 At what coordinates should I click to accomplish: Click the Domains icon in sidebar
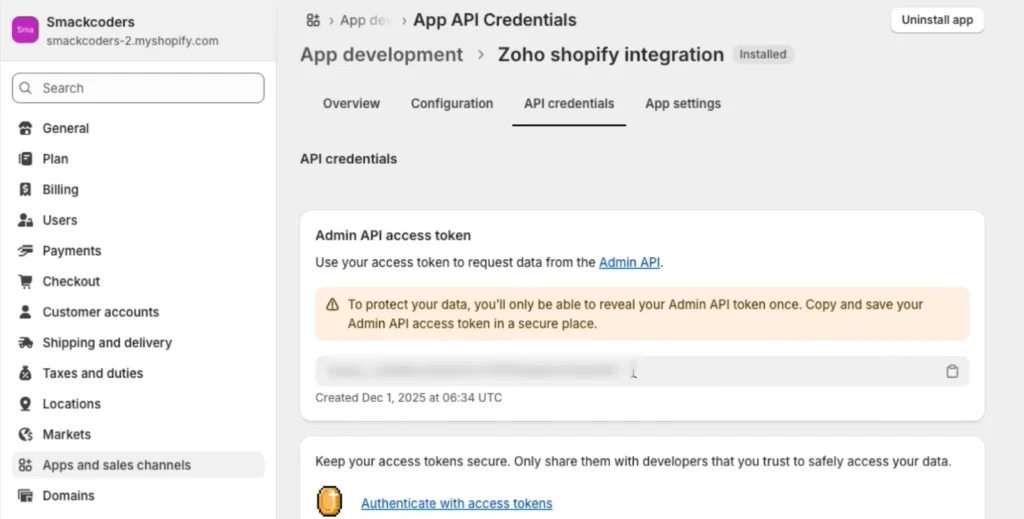[25, 495]
